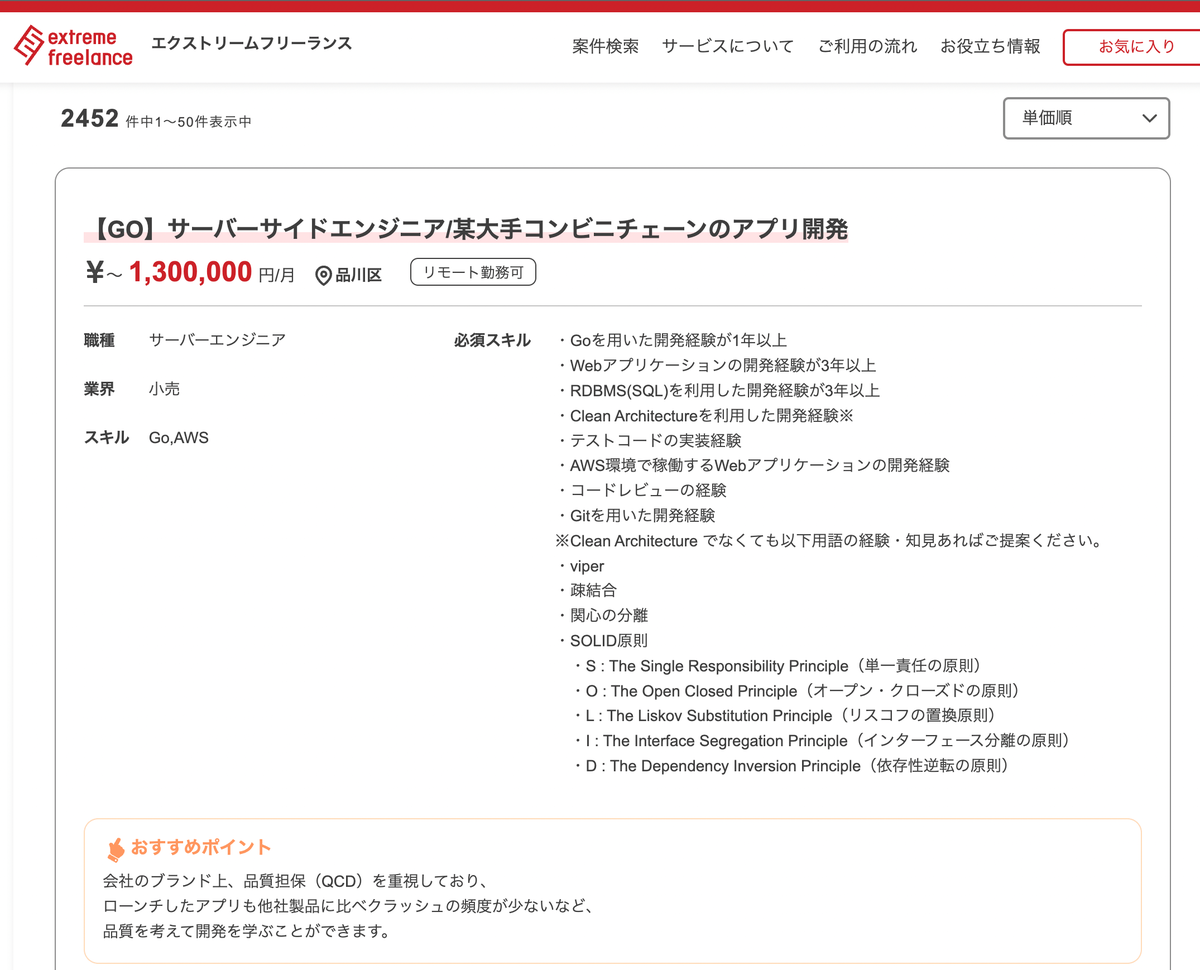This screenshot has height=970, width=1200.
Task: Open the 案件検索 menu item
Action: (x=606, y=46)
